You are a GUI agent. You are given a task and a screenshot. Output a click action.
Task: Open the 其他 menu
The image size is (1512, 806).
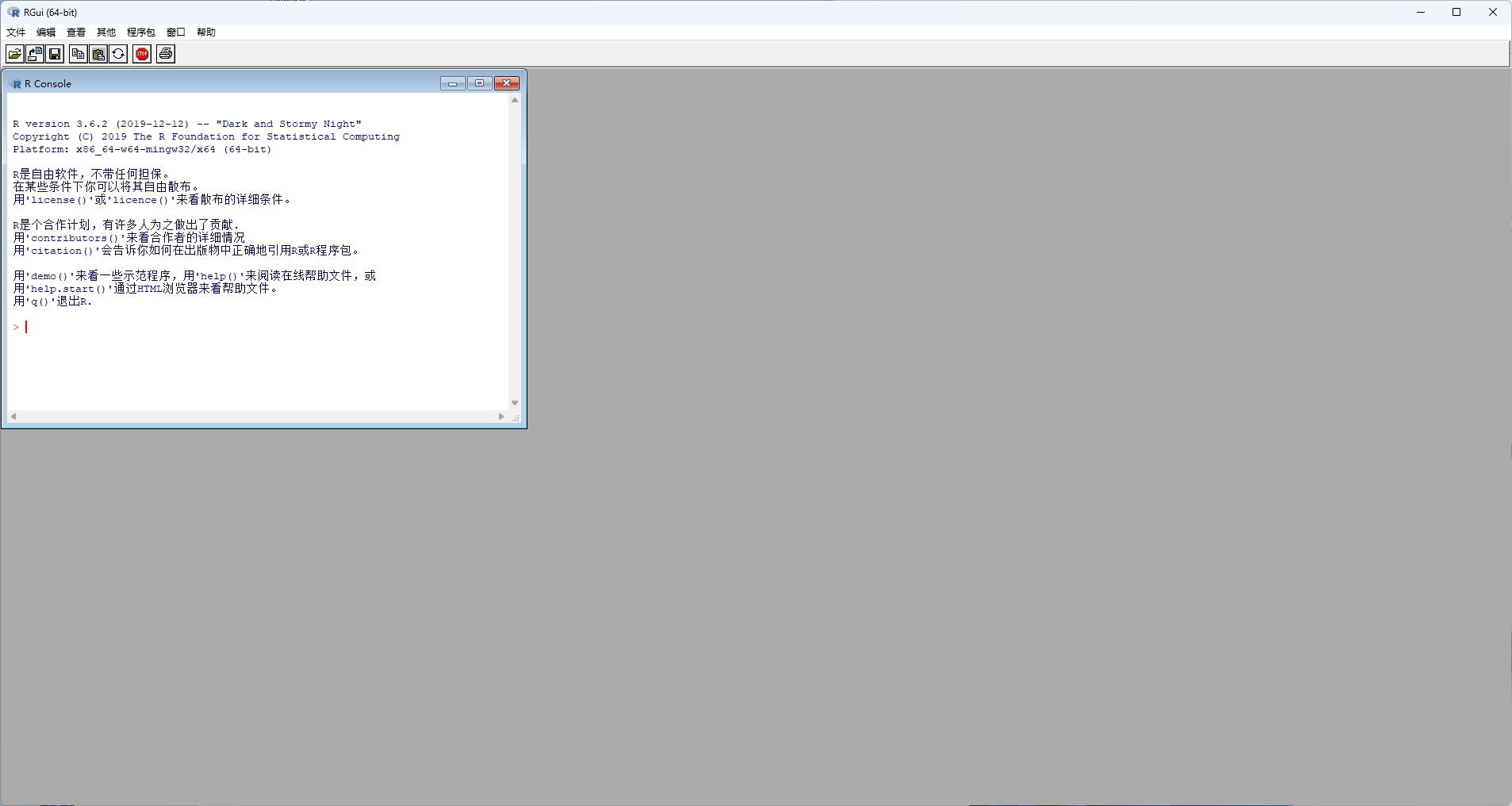106,33
